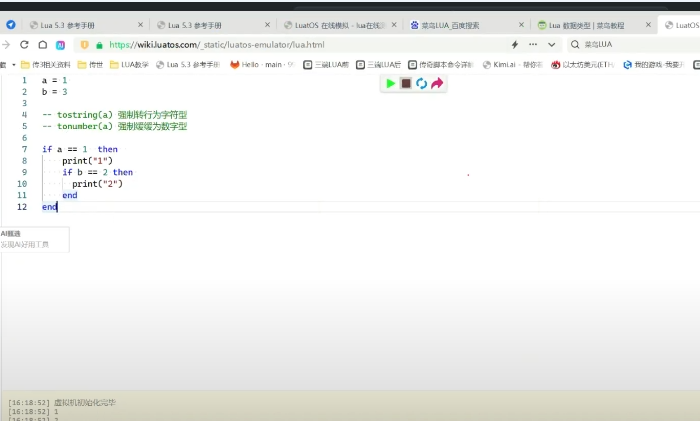Open the Hello · main bookmark

tap(262, 64)
